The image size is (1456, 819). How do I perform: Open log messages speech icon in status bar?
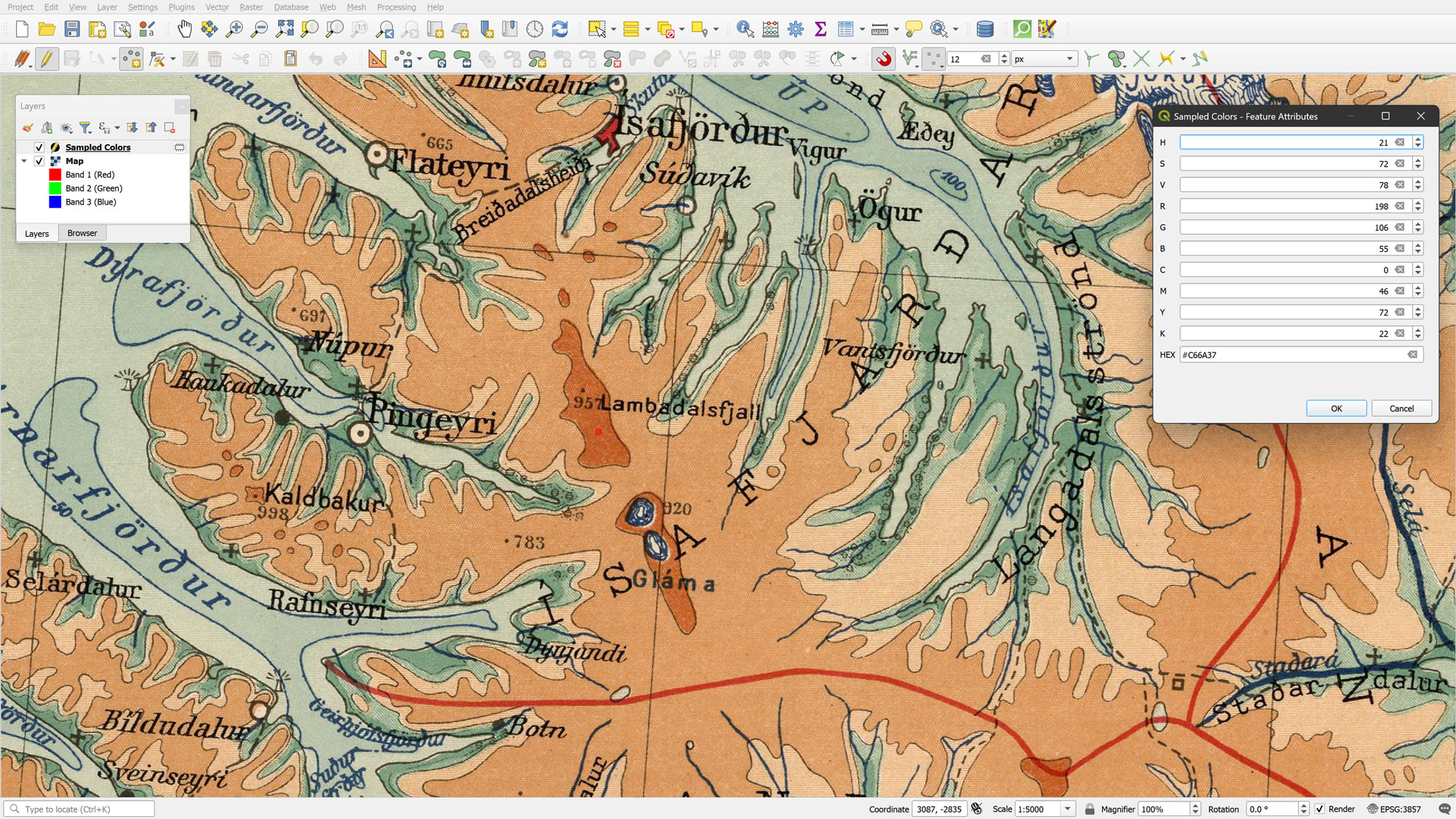coord(1444,809)
